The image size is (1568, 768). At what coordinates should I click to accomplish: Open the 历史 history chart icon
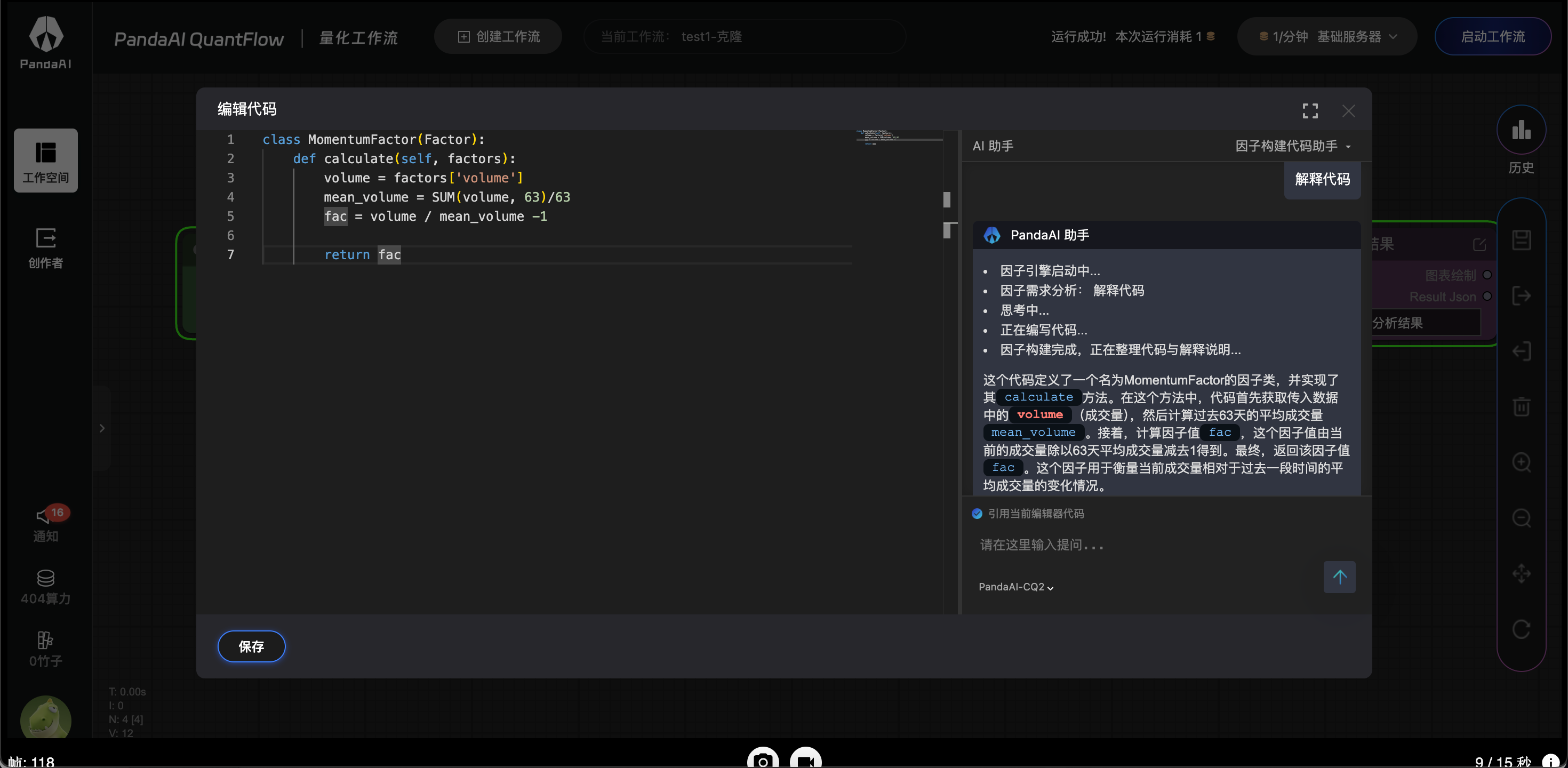tap(1521, 130)
